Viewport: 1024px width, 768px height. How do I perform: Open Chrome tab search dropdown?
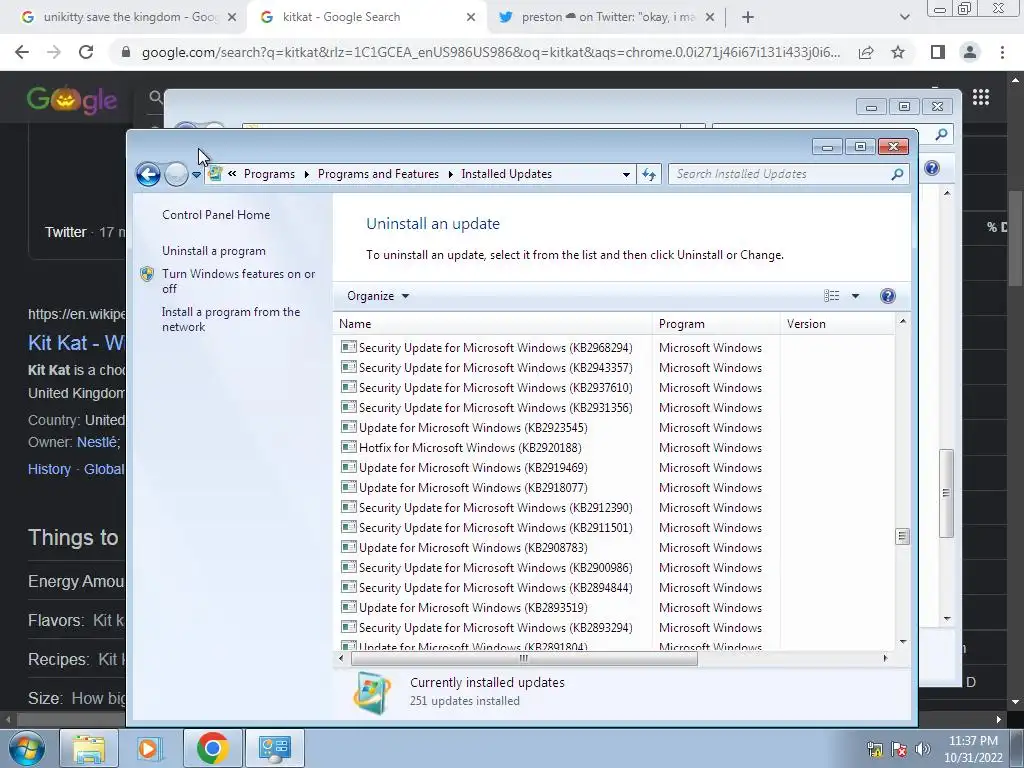point(904,18)
